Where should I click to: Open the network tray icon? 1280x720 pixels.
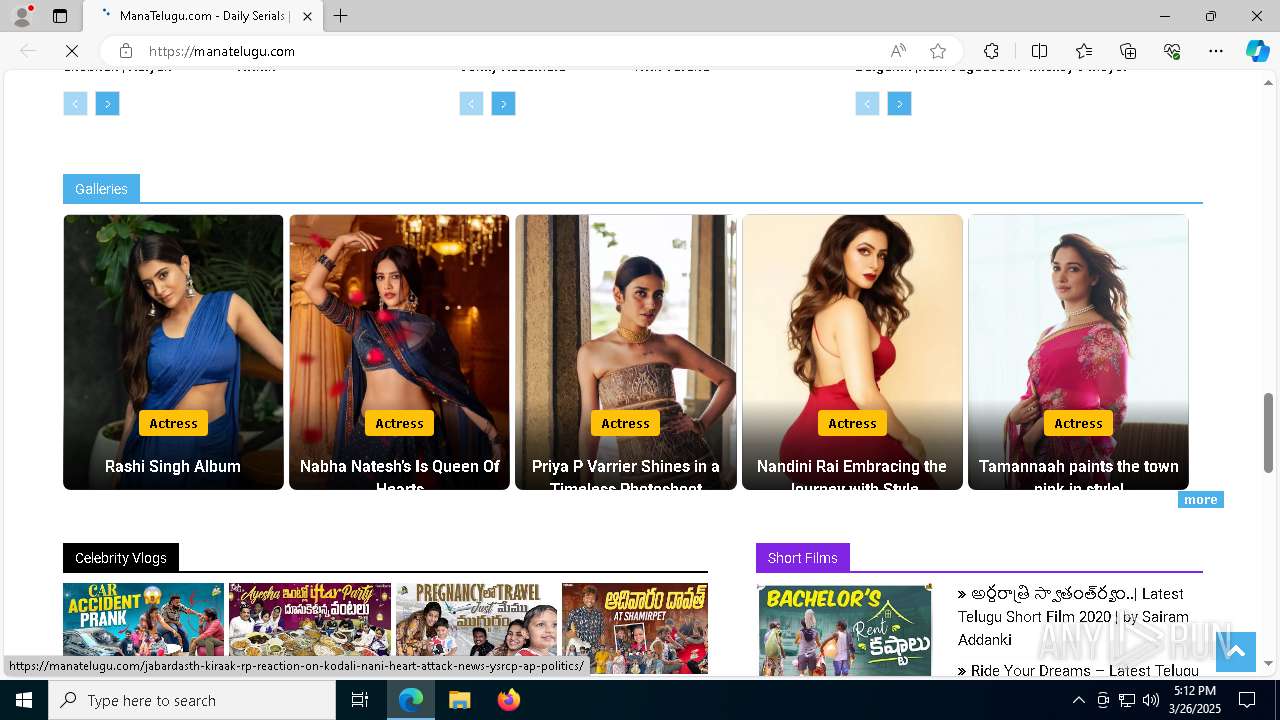(x=1126, y=700)
